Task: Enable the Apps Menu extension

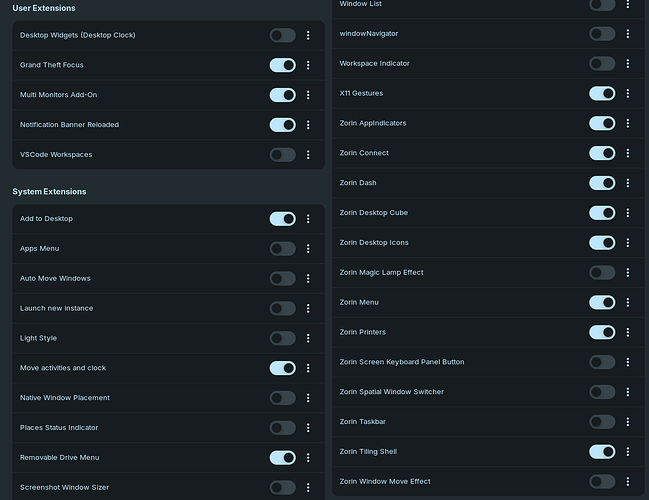Action: pos(283,248)
